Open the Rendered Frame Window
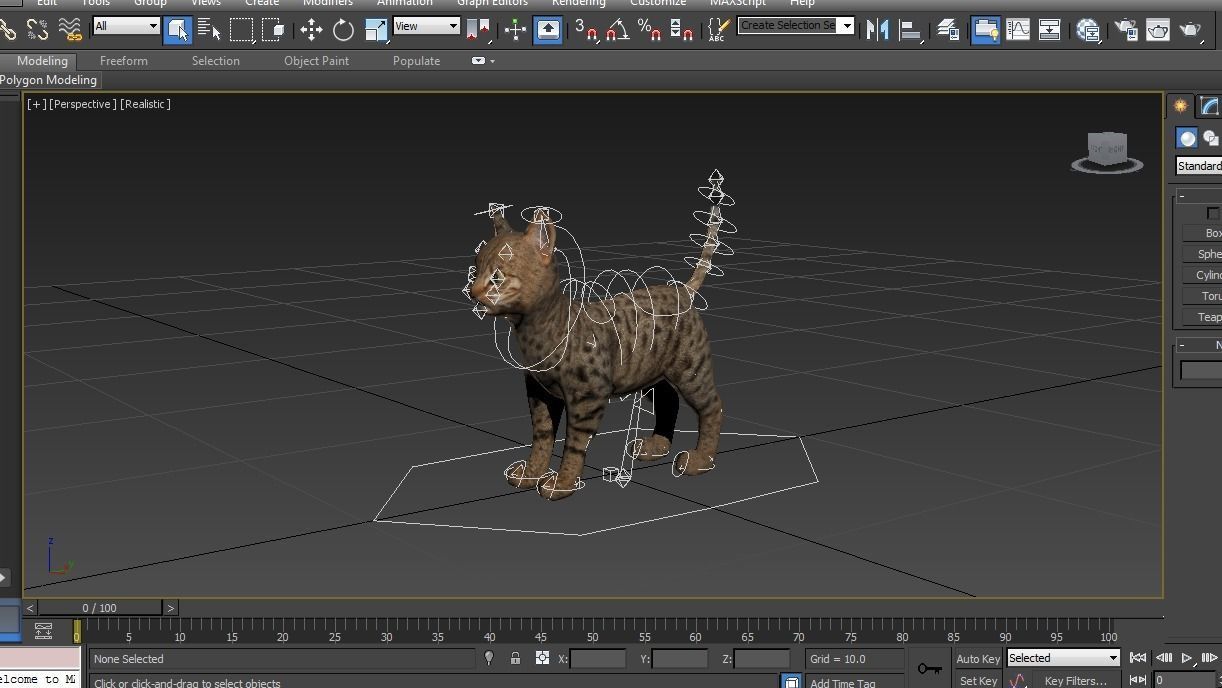This screenshot has width=1222, height=688. pos(1158,30)
